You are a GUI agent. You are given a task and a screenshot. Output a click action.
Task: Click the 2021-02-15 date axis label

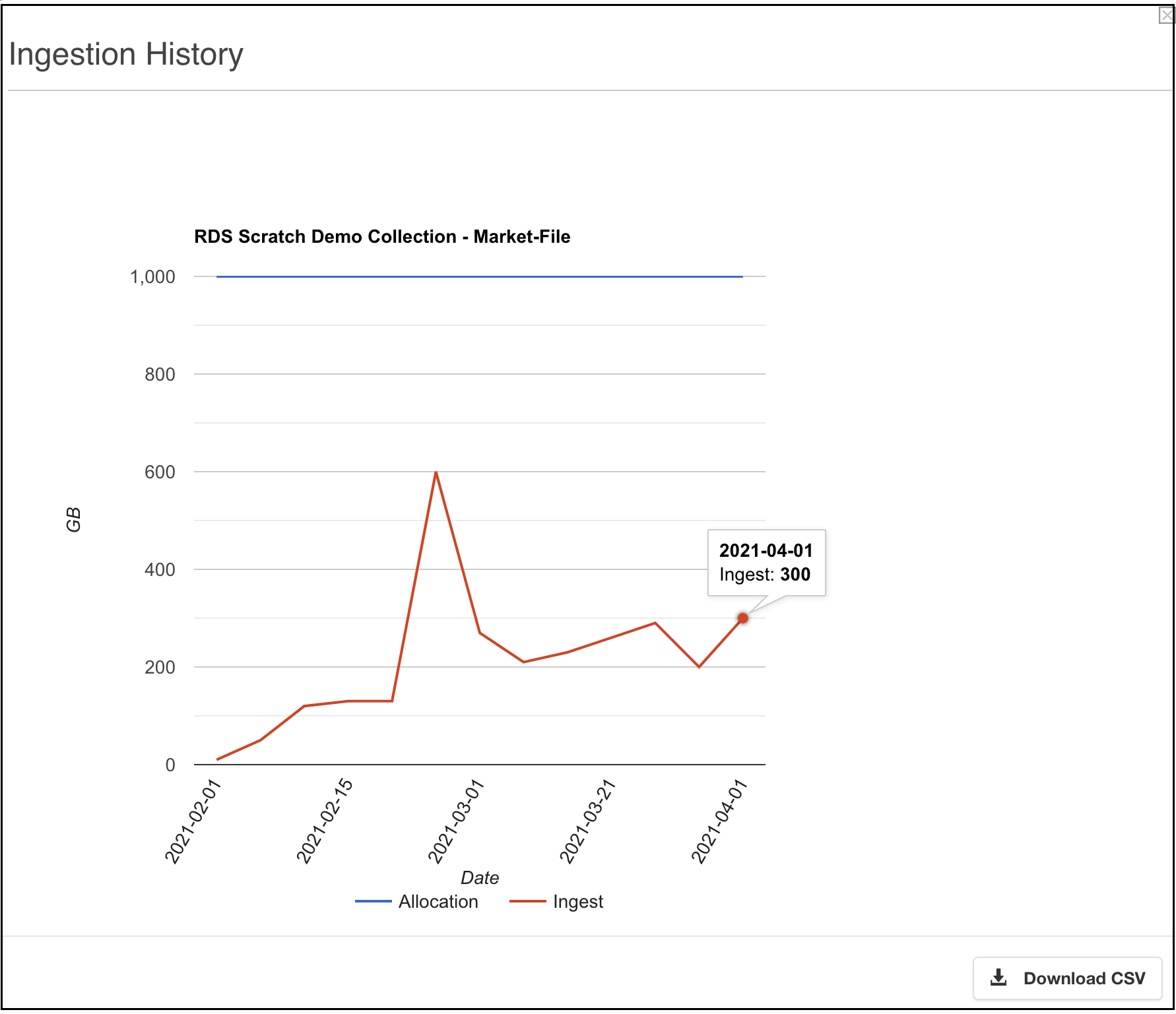click(x=324, y=821)
